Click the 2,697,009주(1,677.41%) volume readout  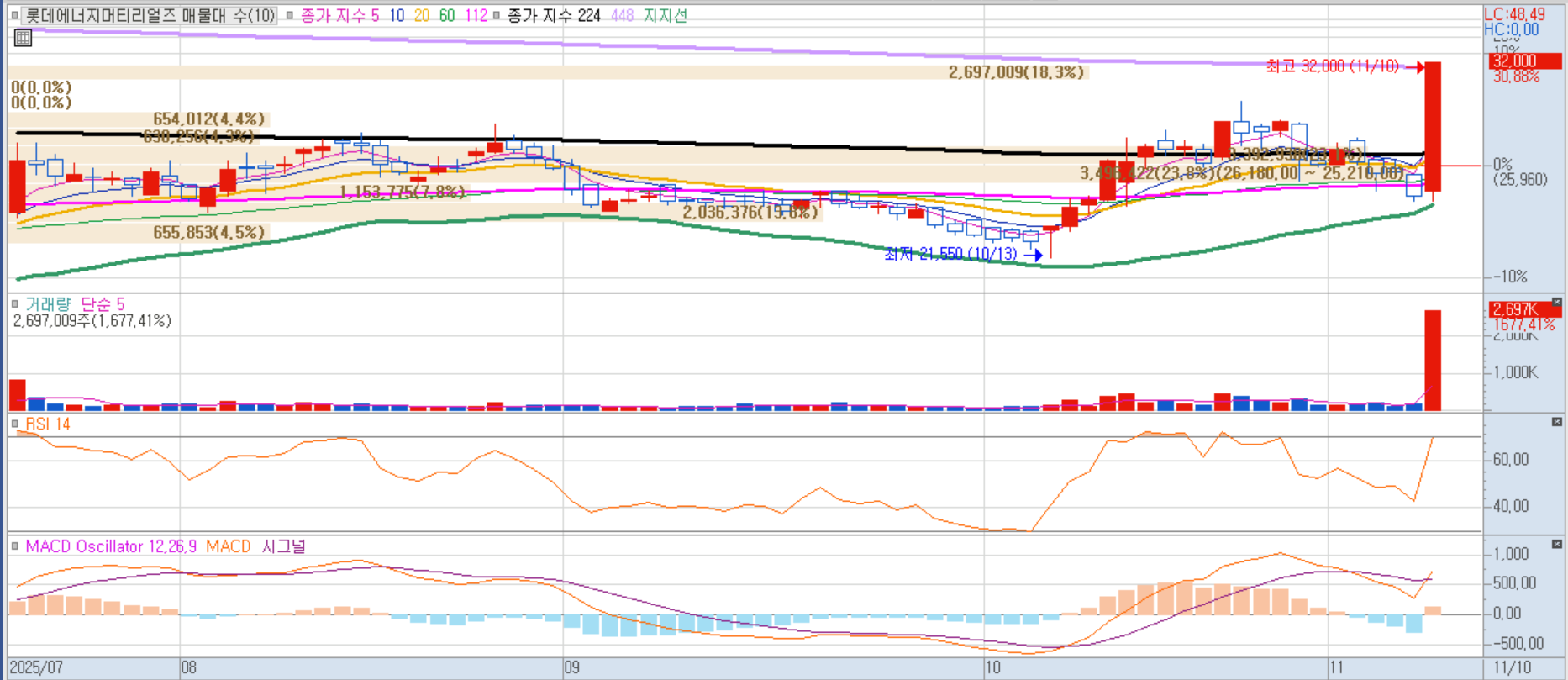tap(92, 320)
